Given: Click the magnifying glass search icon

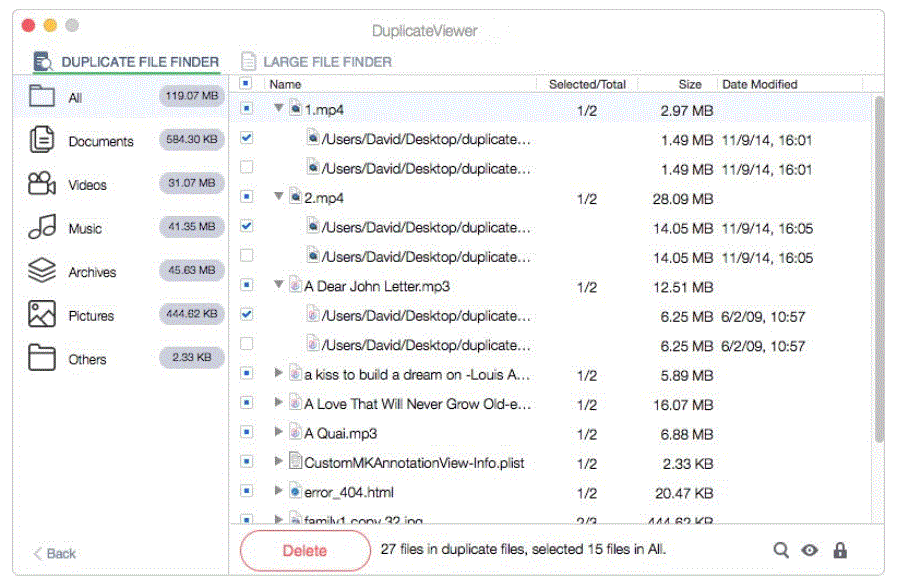Looking at the screenshot, I should (781, 551).
